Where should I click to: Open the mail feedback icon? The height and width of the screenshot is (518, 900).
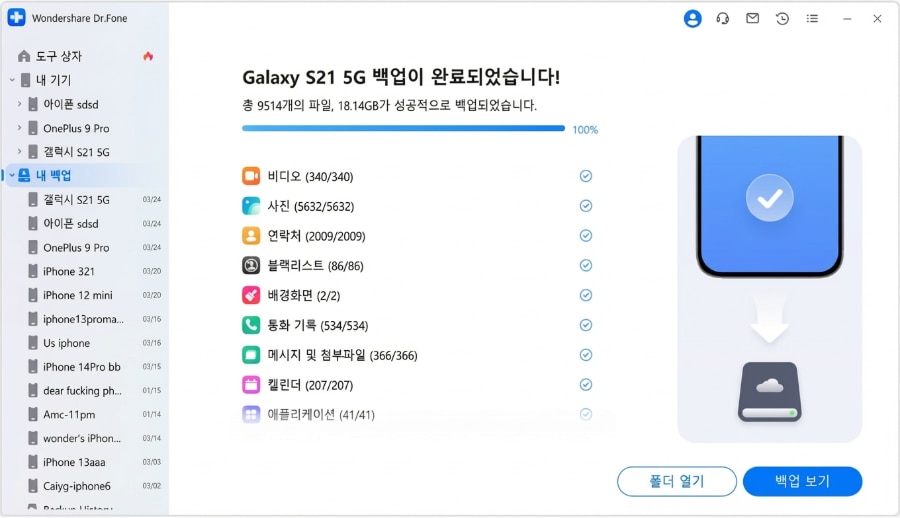point(752,19)
